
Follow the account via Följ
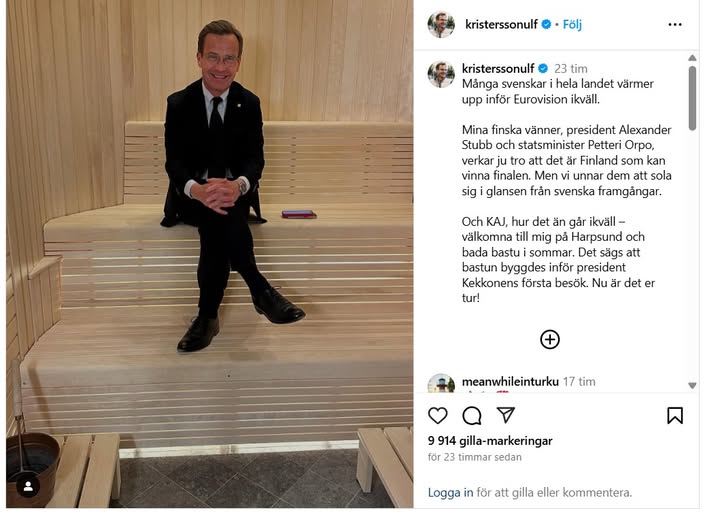click(x=572, y=24)
